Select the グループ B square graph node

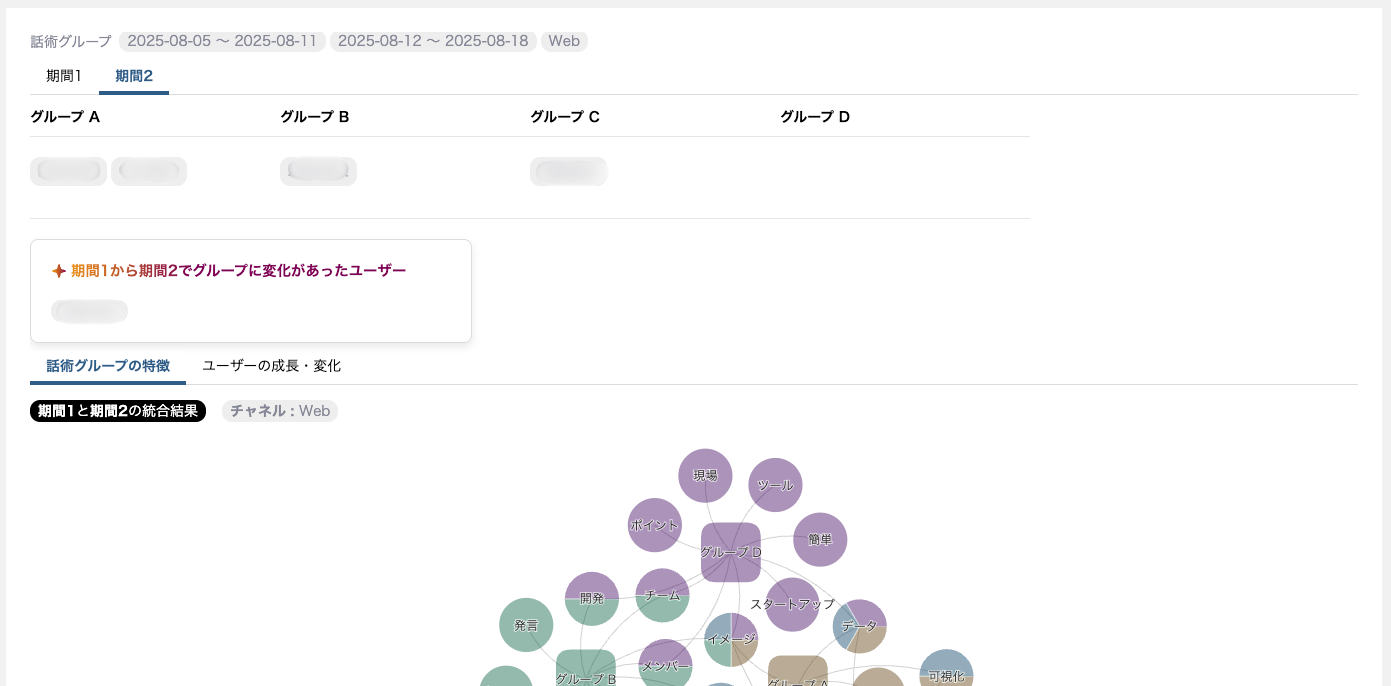[585, 672]
